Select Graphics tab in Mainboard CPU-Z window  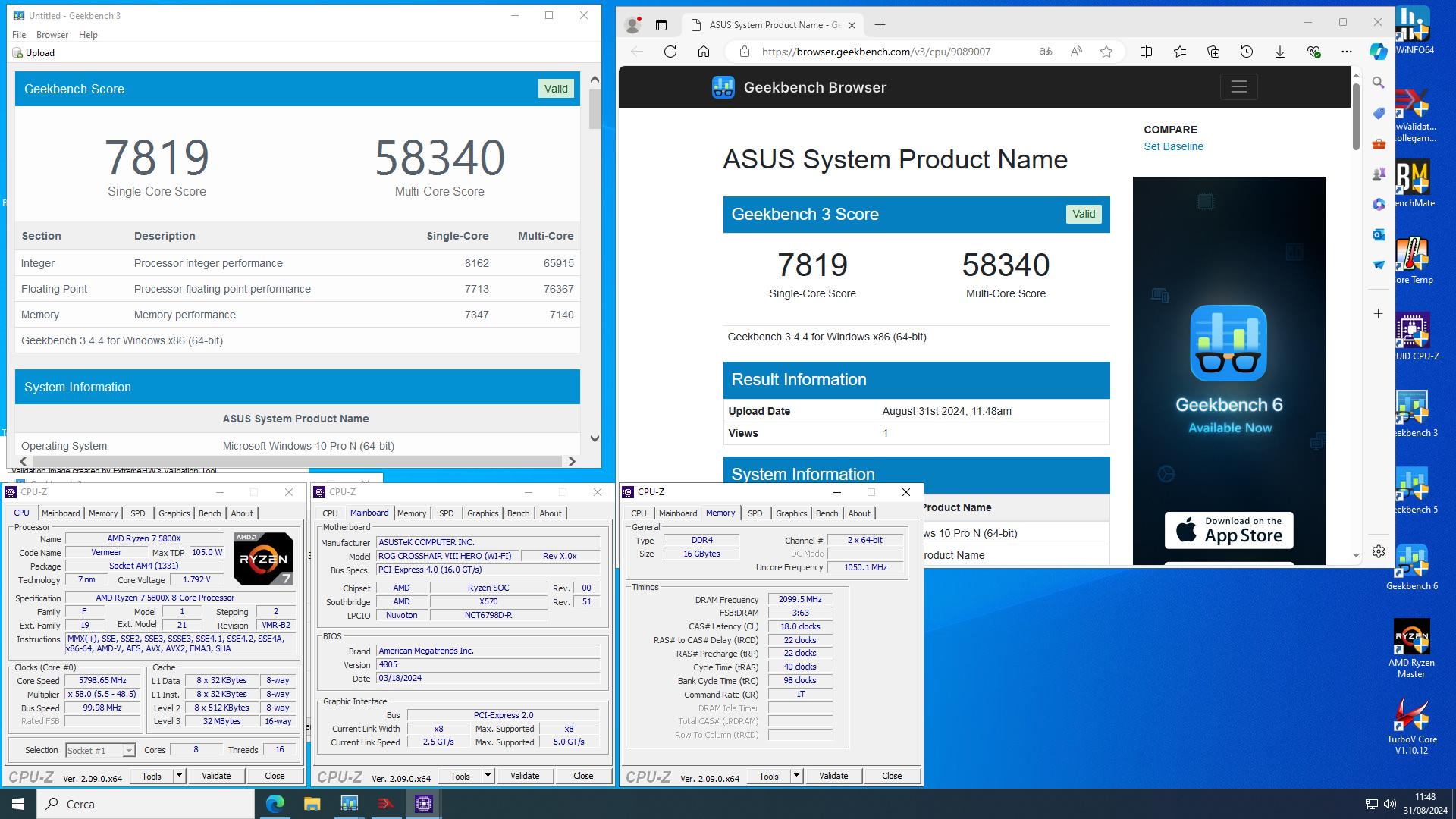[x=482, y=513]
